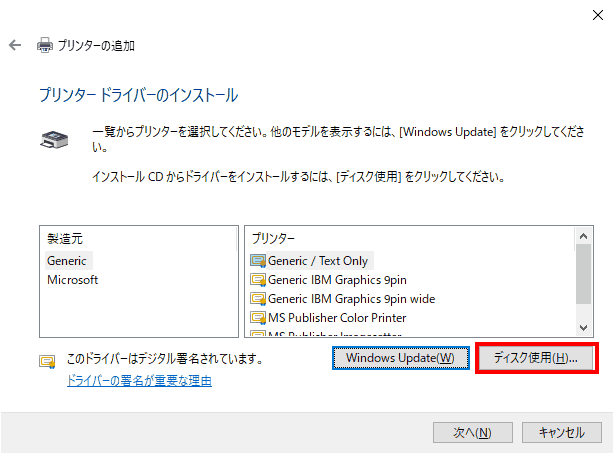The image size is (614, 454).
Task: Click the MS Publisher Color Printer icon
Action: coord(258,317)
